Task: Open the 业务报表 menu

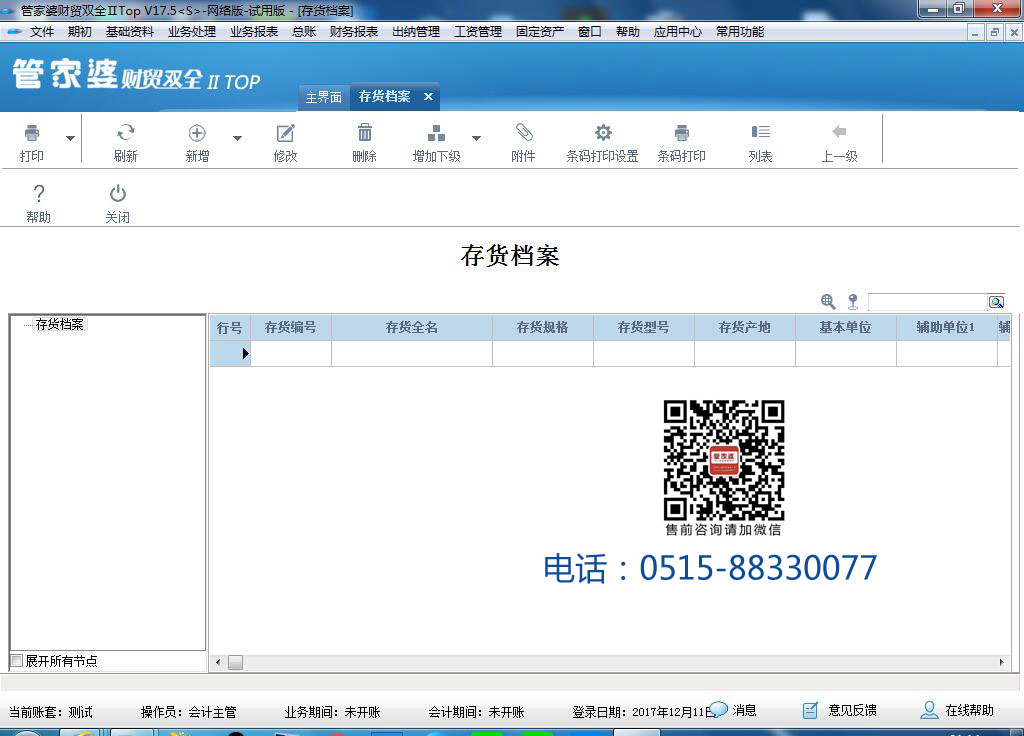Action: tap(254, 31)
